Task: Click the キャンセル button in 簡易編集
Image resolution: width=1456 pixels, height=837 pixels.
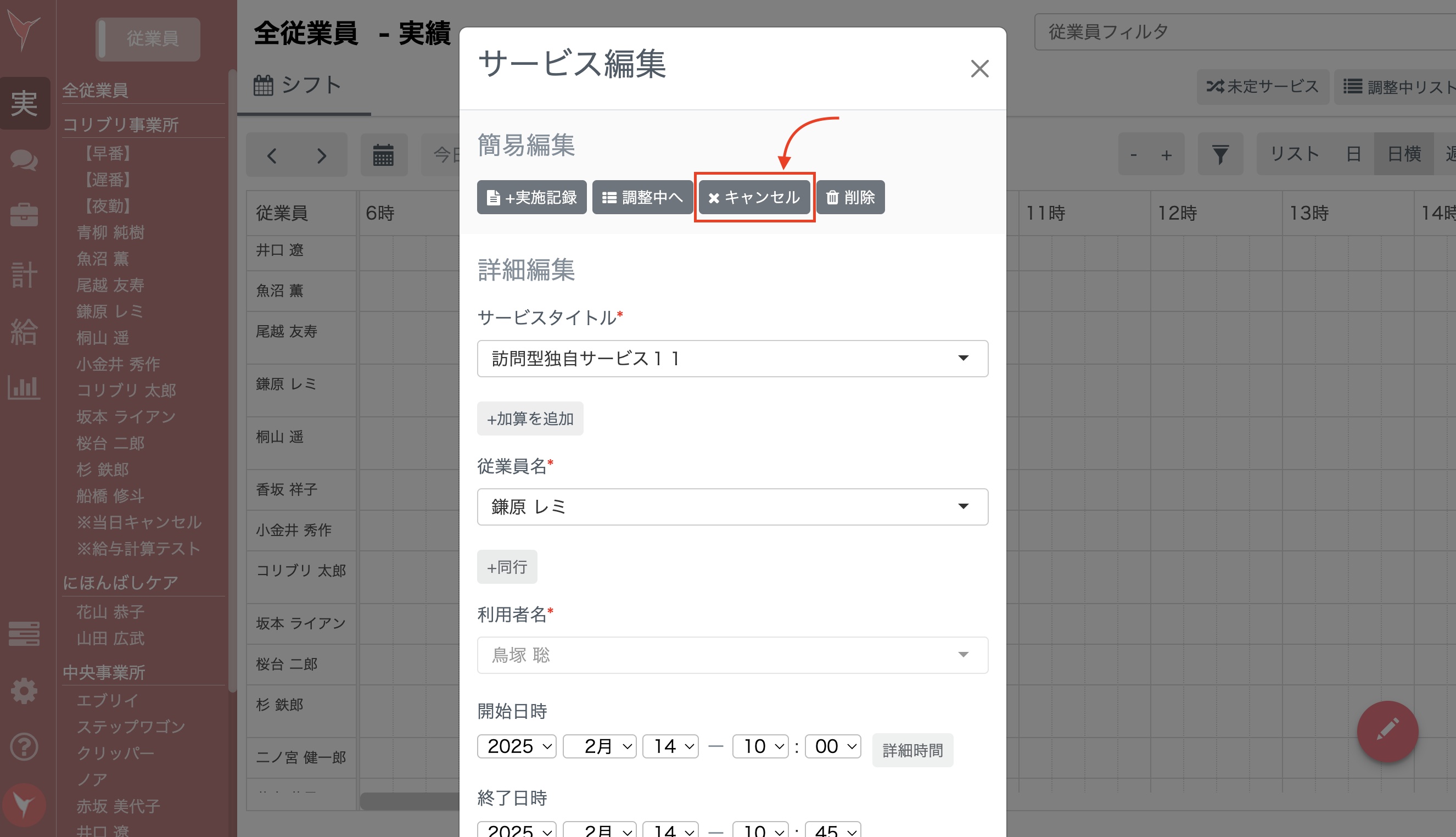Action: click(754, 197)
